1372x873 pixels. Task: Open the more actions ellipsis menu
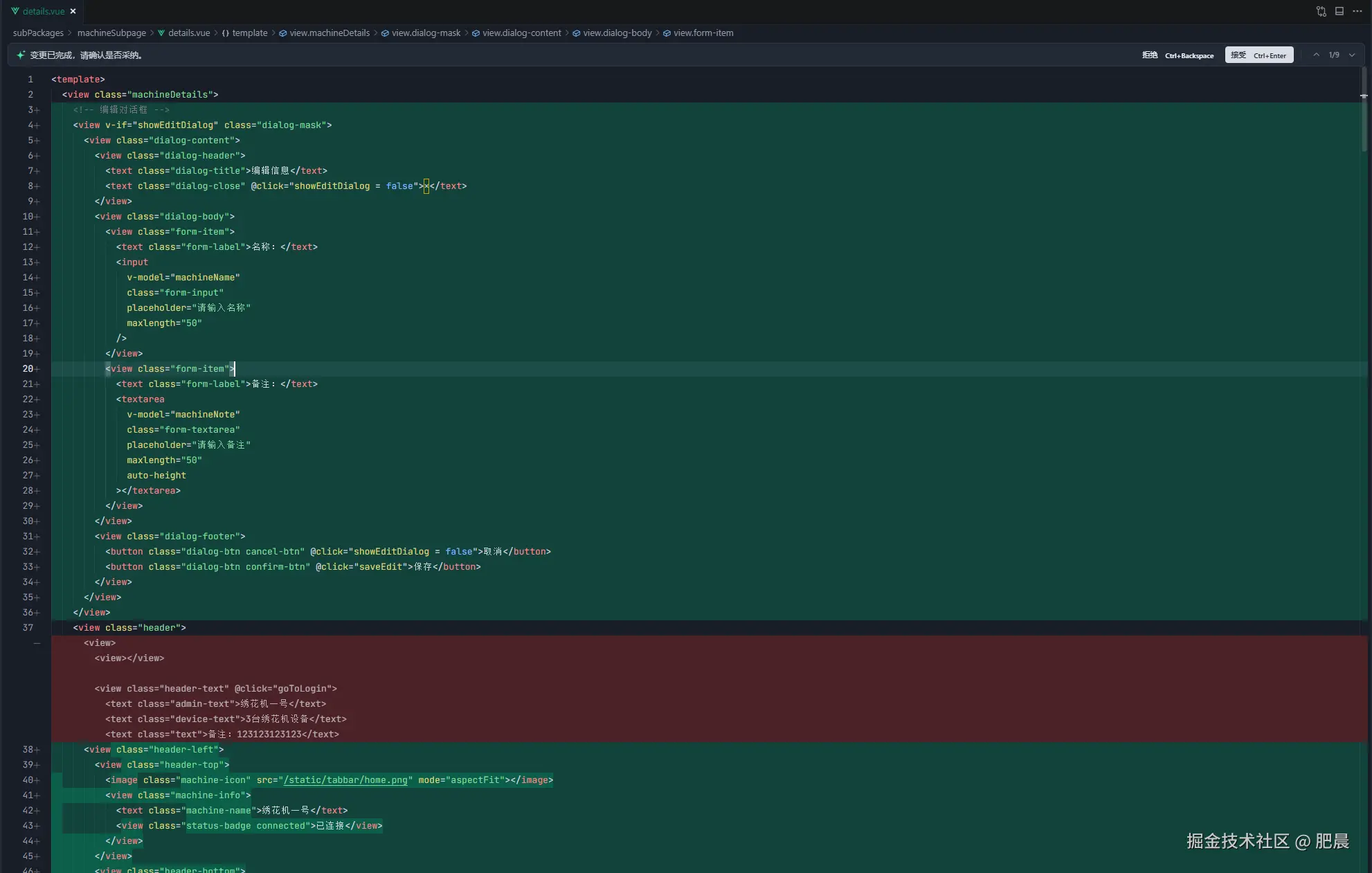[x=1357, y=11]
